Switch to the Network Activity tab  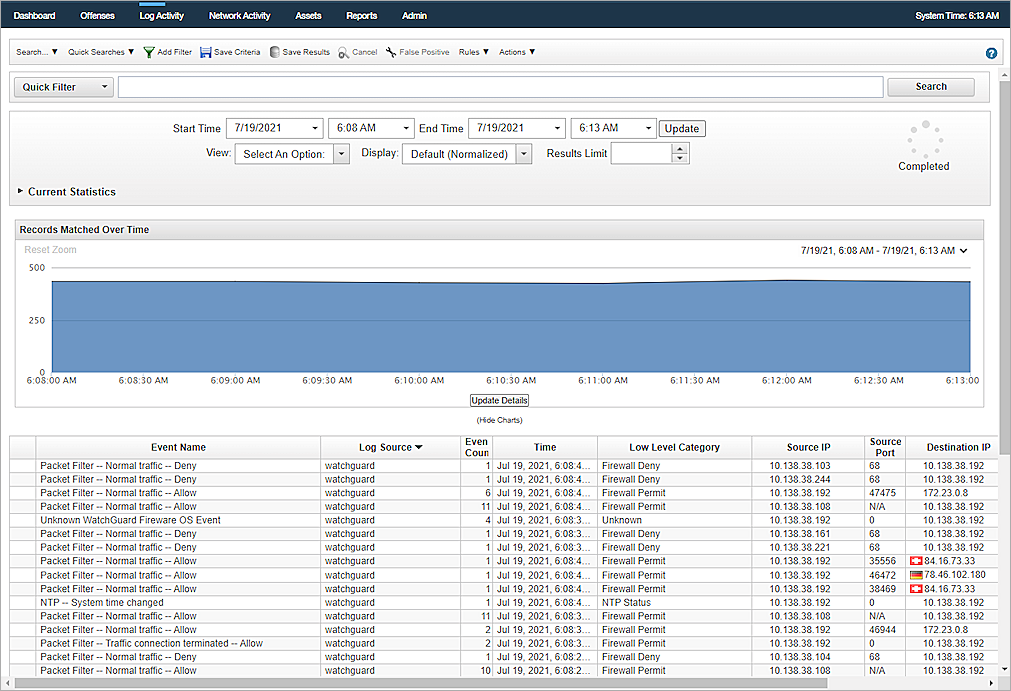[240, 16]
